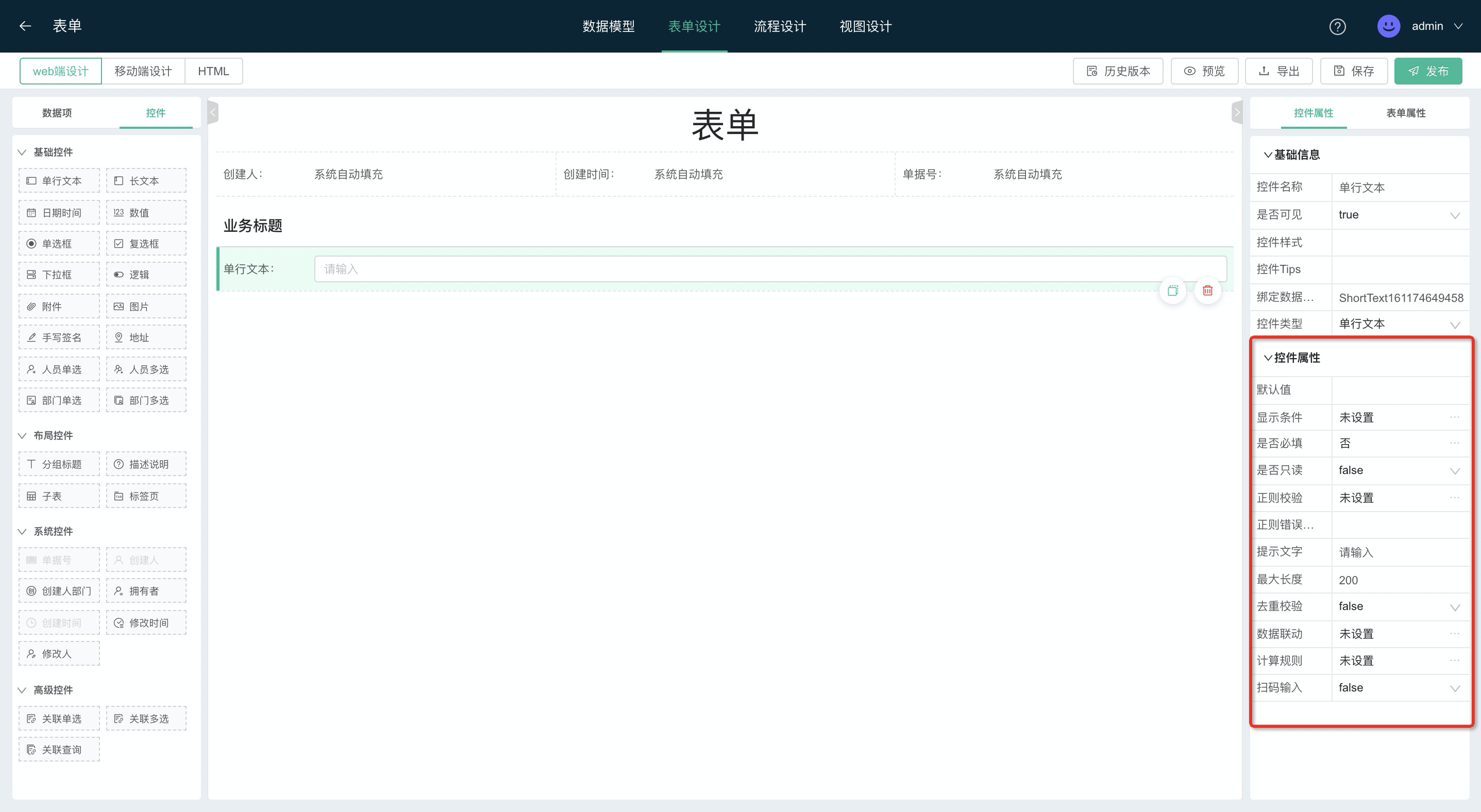This screenshot has height=812, width=1481.
Task: Pick the 附件 attachment control
Action: tap(59, 306)
